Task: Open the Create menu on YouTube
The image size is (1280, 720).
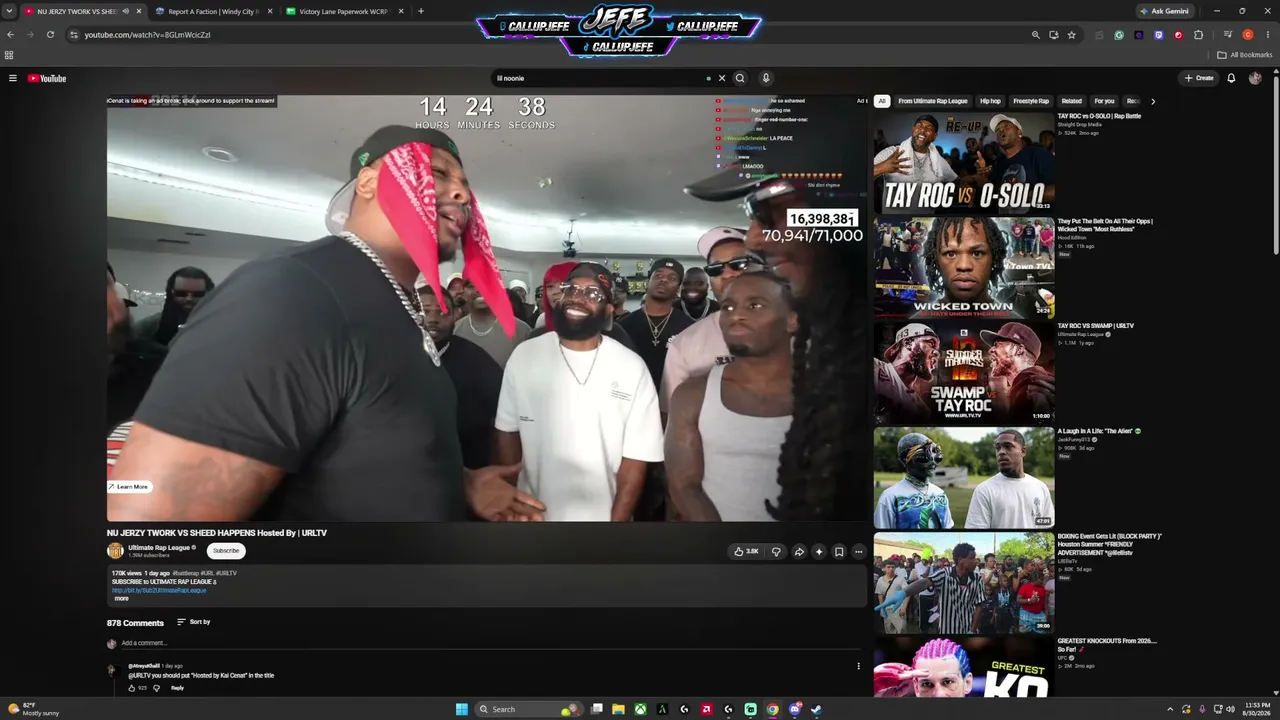Action: pyautogui.click(x=1199, y=78)
